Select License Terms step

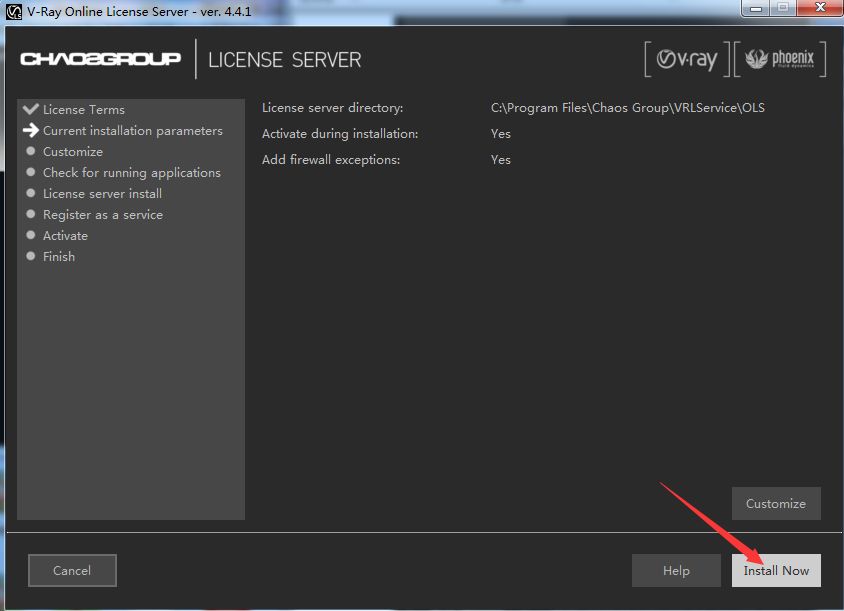pyautogui.click(x=84, y=109)
